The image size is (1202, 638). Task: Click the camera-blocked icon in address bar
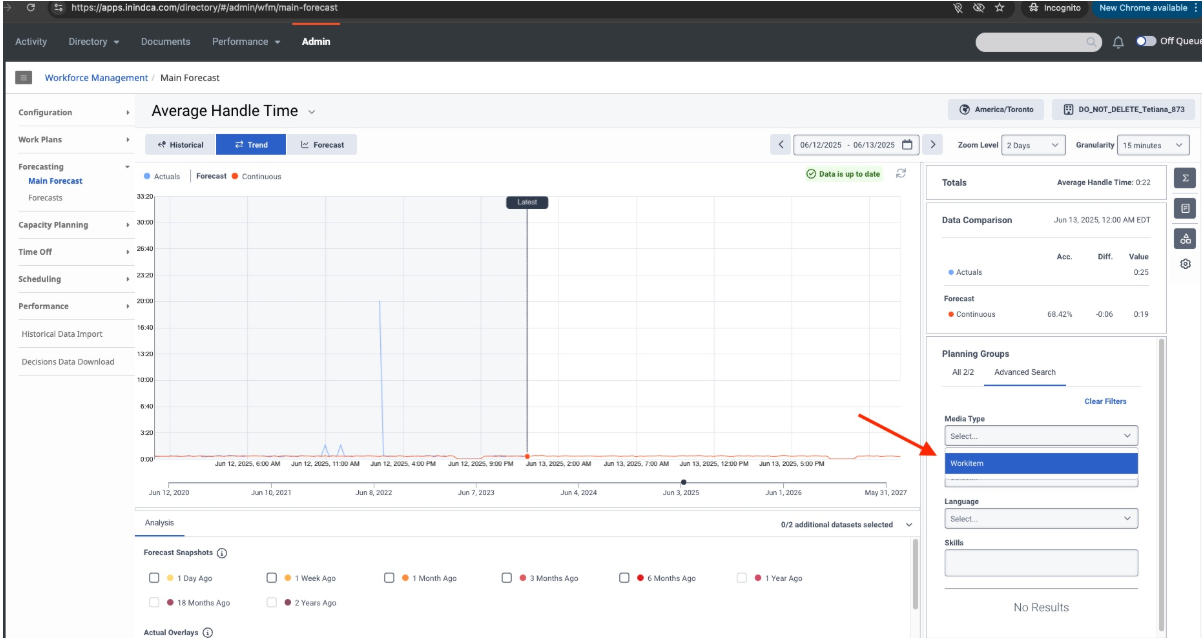[959, 7]
